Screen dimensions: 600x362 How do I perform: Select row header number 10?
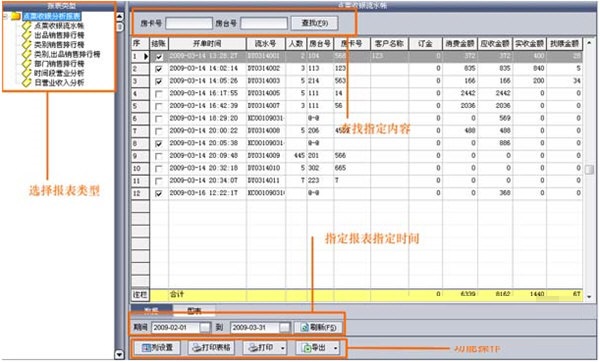(x=140, y=168)
